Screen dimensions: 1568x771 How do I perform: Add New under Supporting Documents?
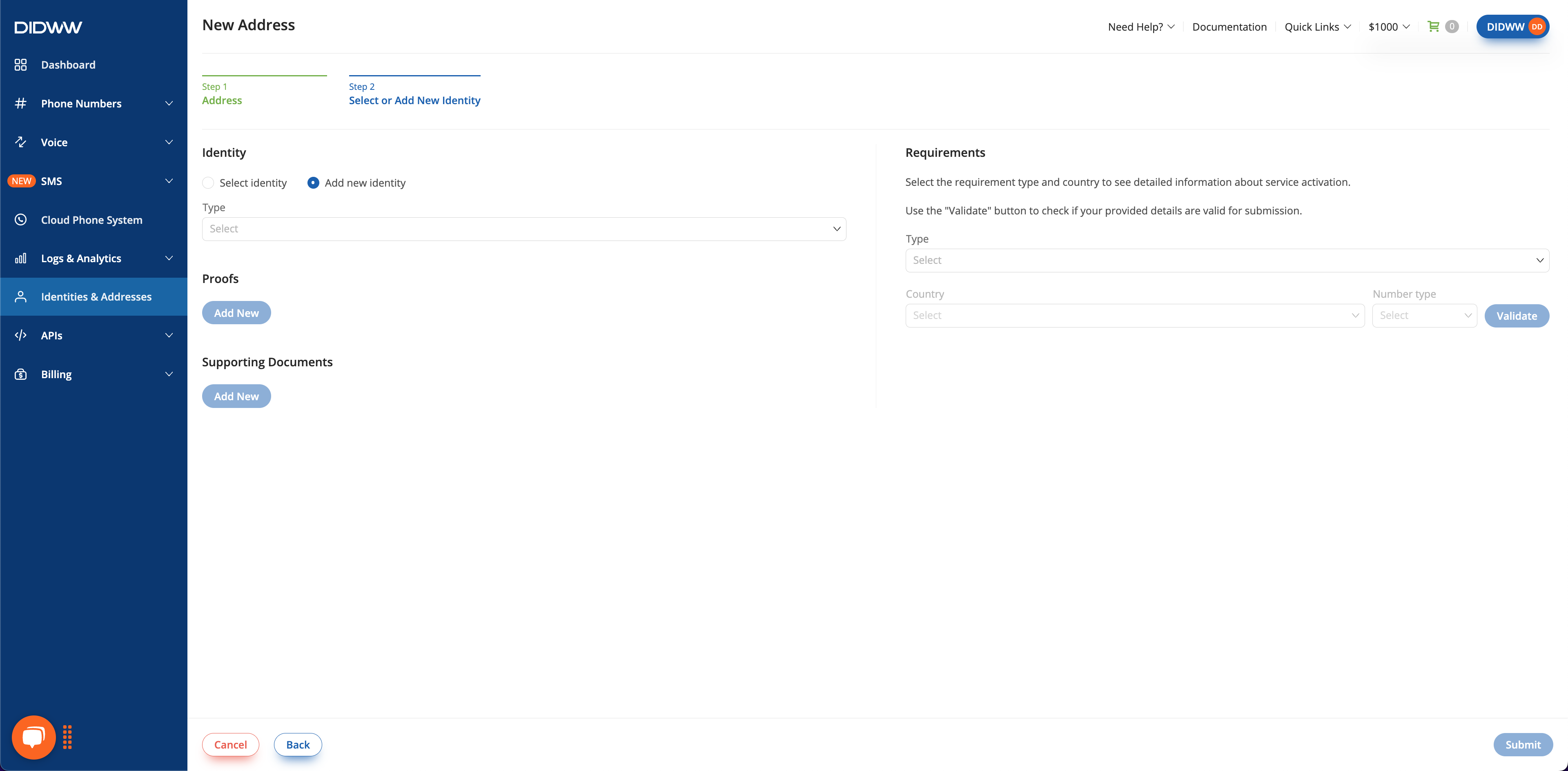tap(236, 396)
